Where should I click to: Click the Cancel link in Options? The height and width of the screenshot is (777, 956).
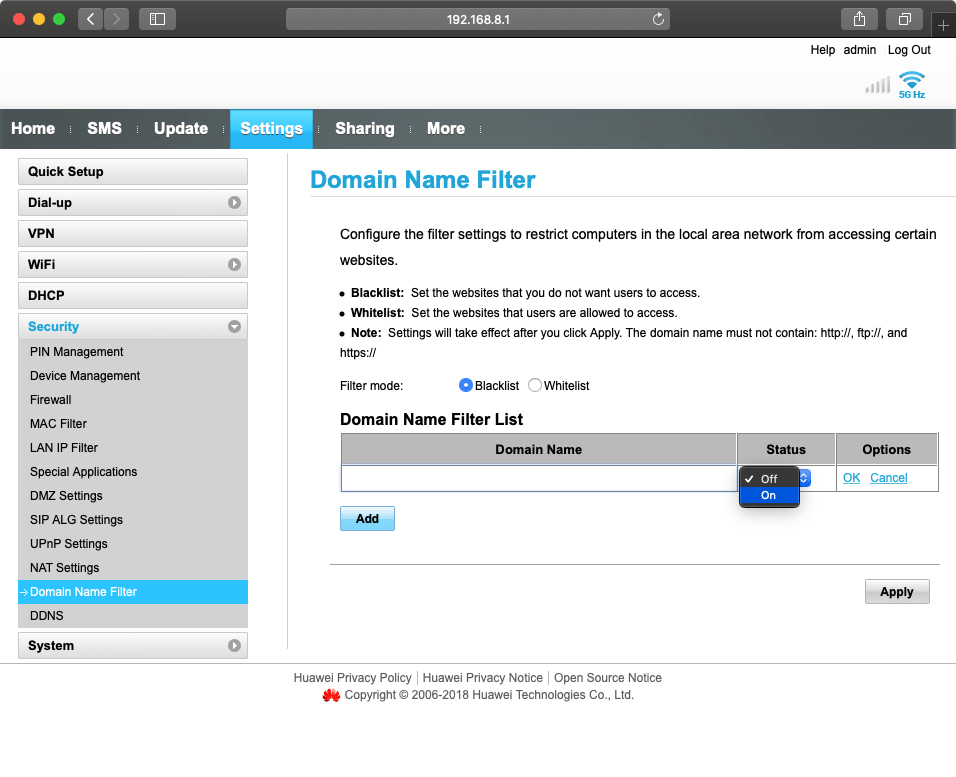tap(888, 478)
